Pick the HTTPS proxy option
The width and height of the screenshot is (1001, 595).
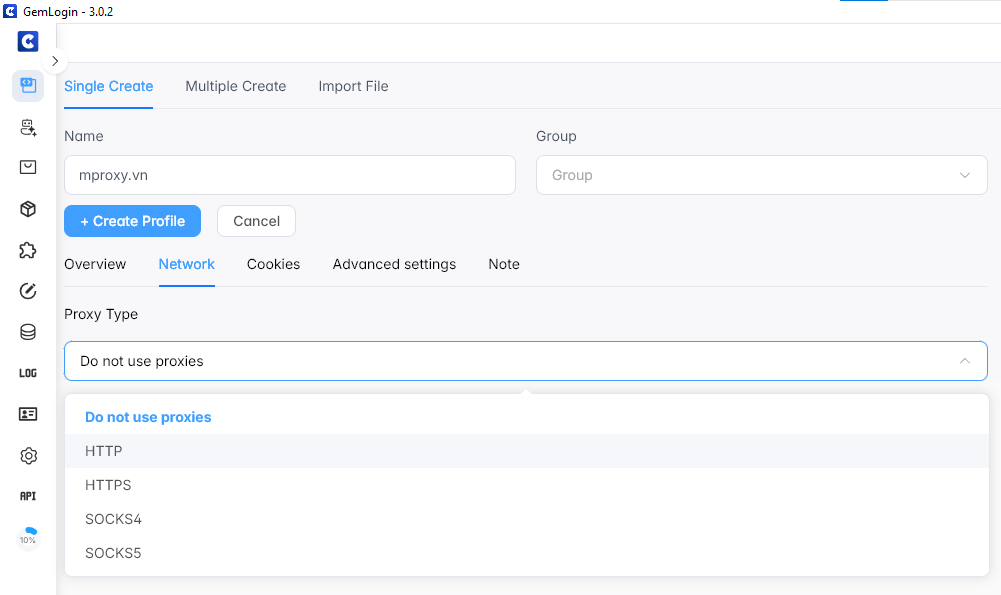(x=108, y=485)
